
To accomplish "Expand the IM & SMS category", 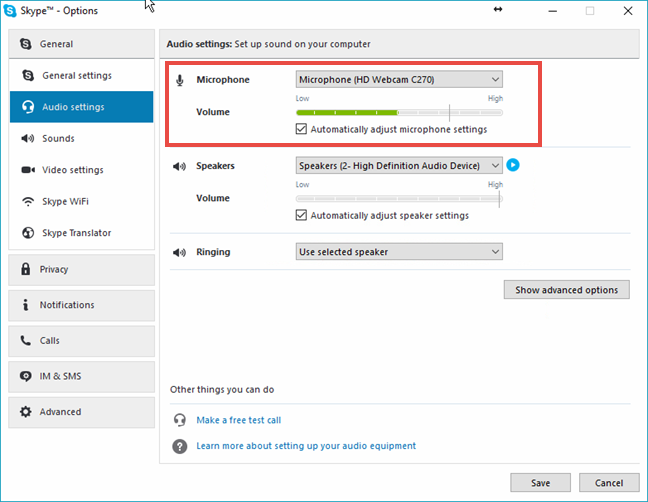I will click(81, 377).
